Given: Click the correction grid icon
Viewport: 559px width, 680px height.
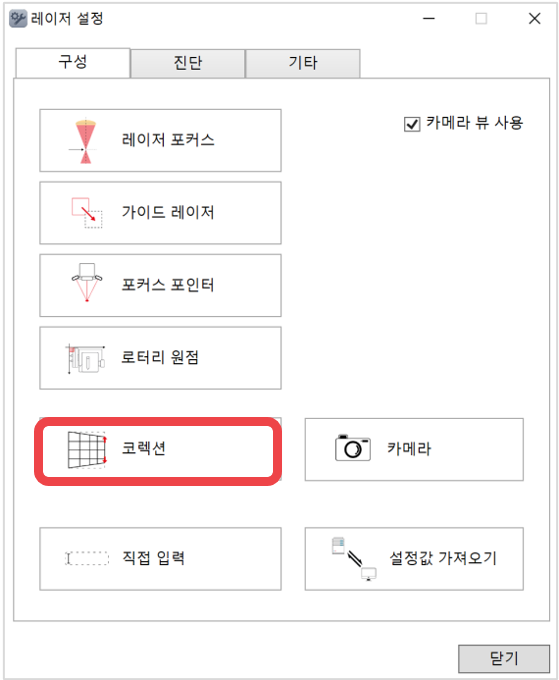Looking at the screenshot, I should coord(87,450).
